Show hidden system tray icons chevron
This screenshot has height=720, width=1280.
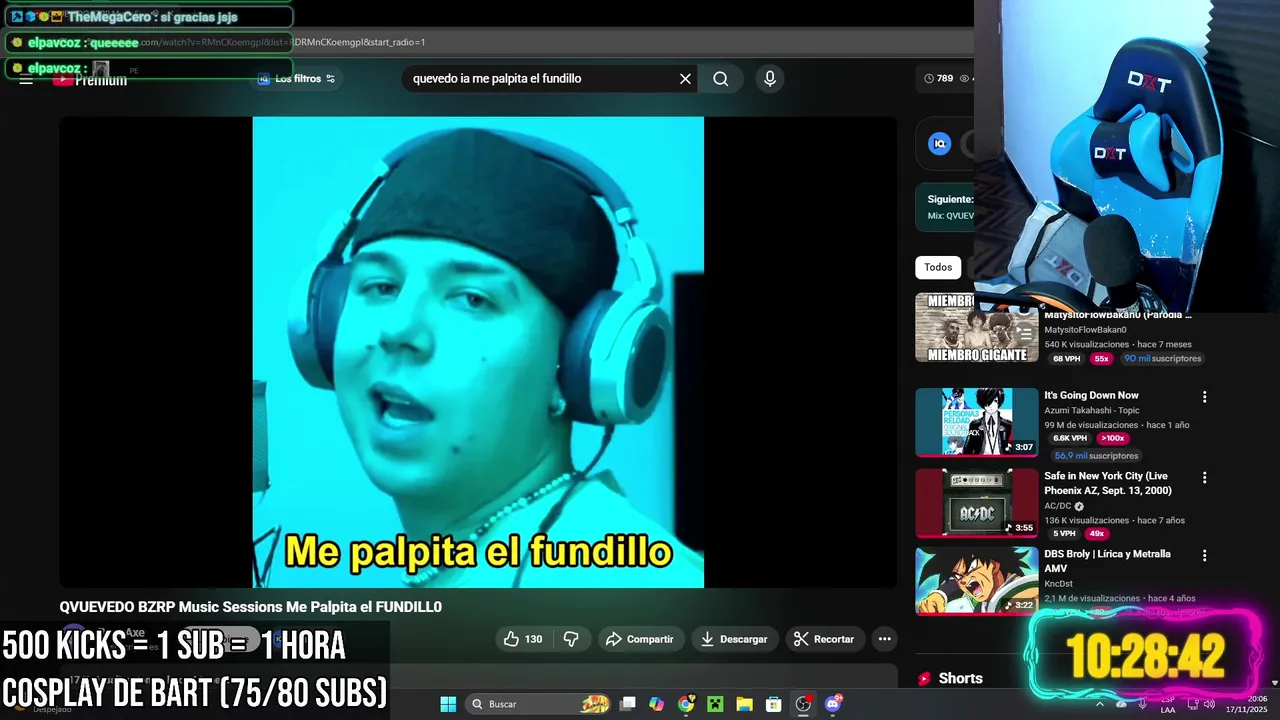1100,704
